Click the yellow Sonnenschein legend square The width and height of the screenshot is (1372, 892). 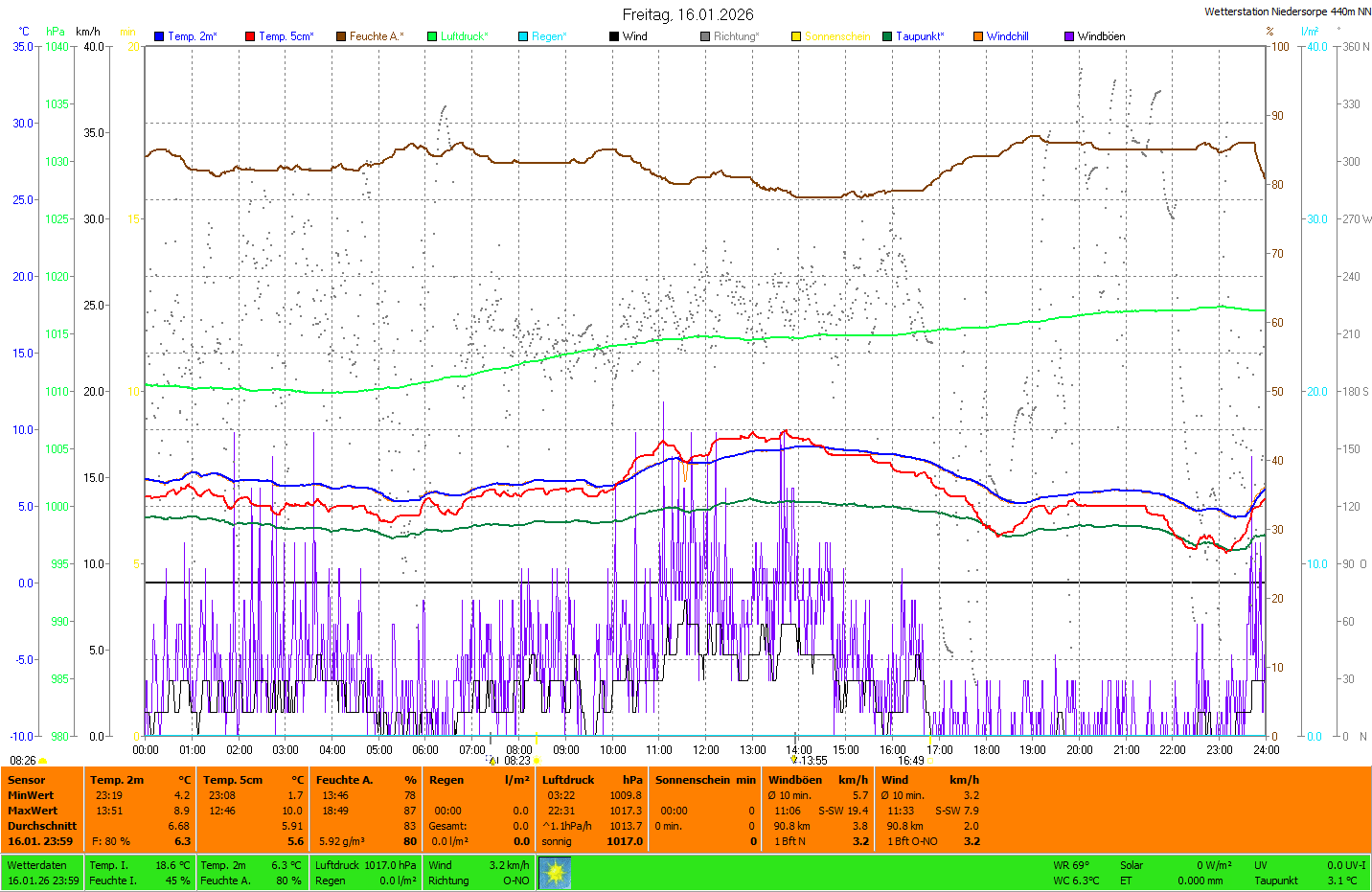coord(796,36)
